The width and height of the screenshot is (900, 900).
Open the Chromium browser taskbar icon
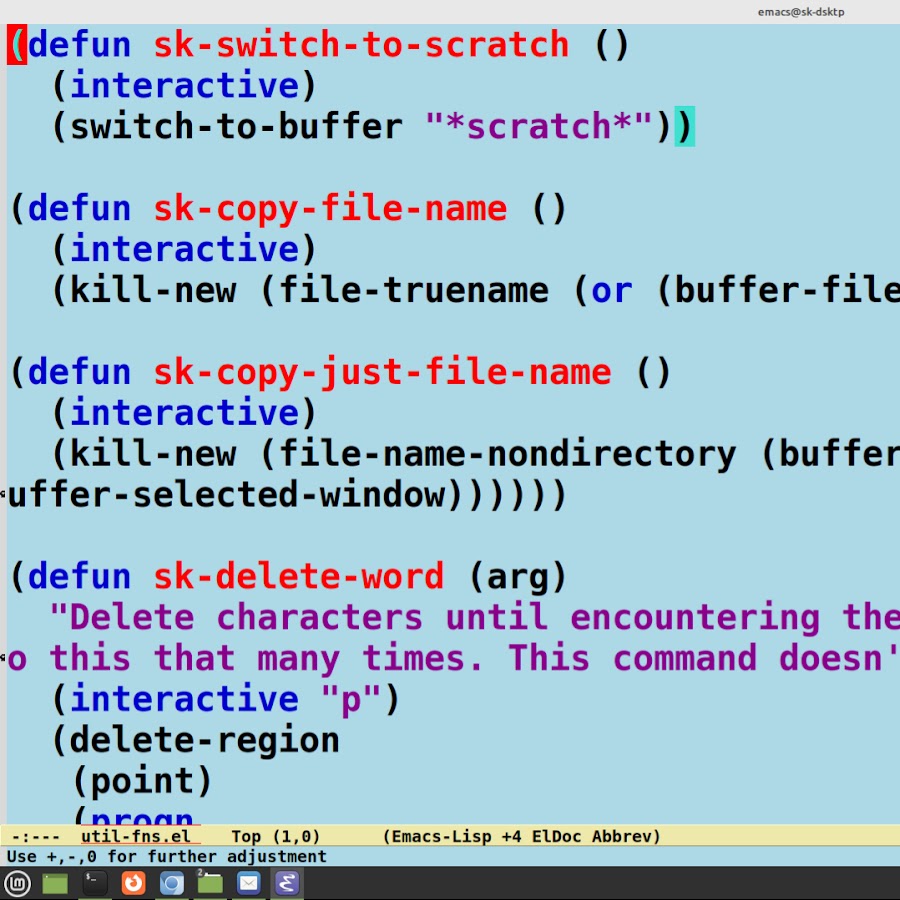click(172, 883)
